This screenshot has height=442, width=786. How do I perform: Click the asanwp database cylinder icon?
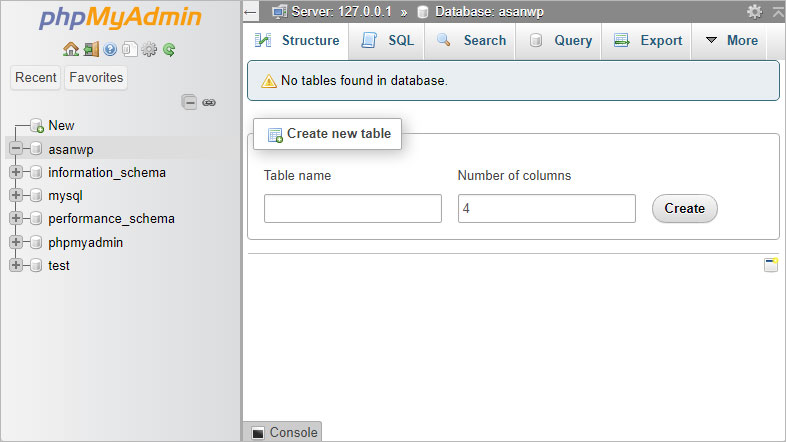[x=36, y=148]
